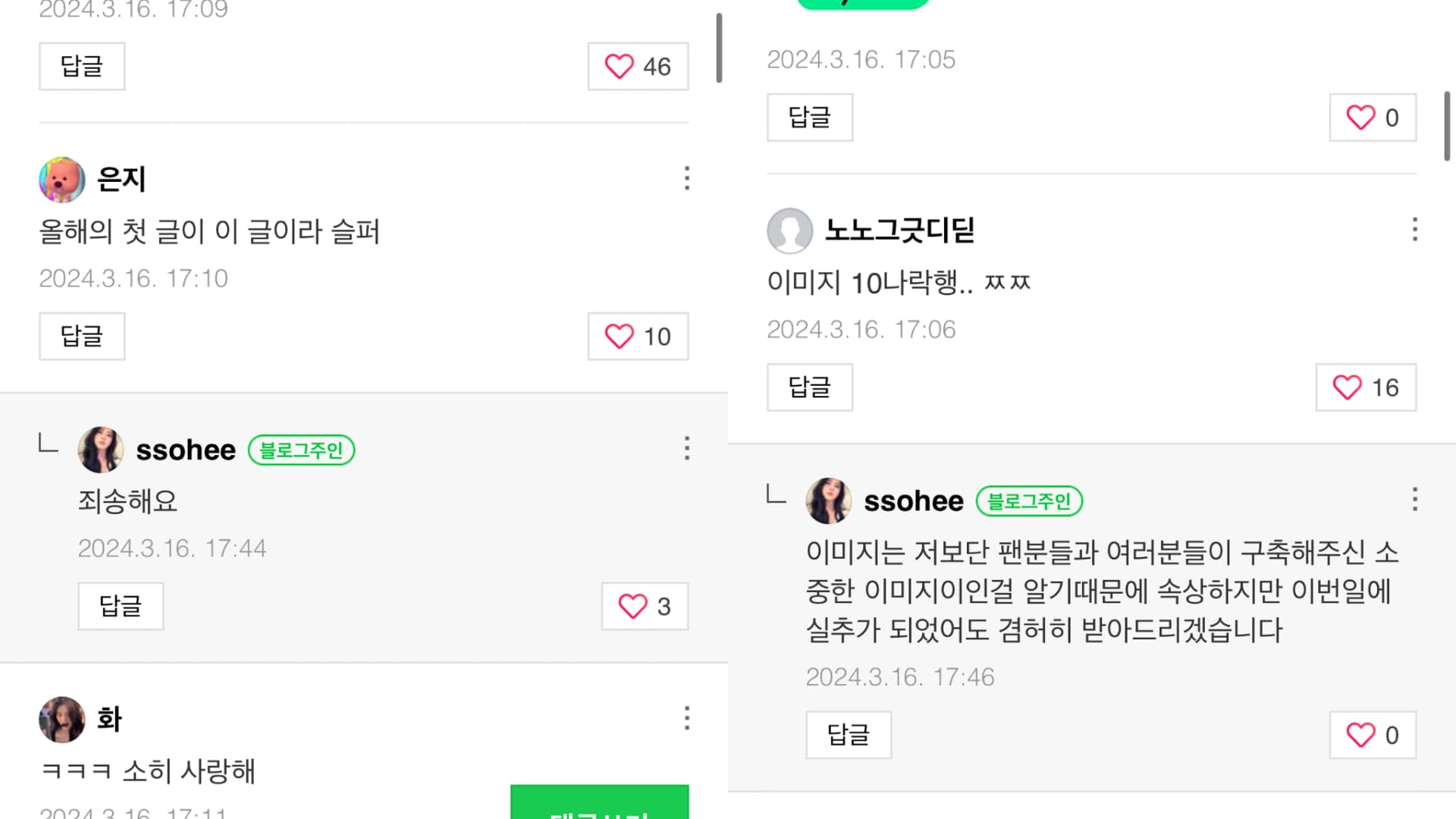Toggle the heart on 은지's comment with 10 likes
This screenshot has width=1456, height=819.
(x=638, y=337)
